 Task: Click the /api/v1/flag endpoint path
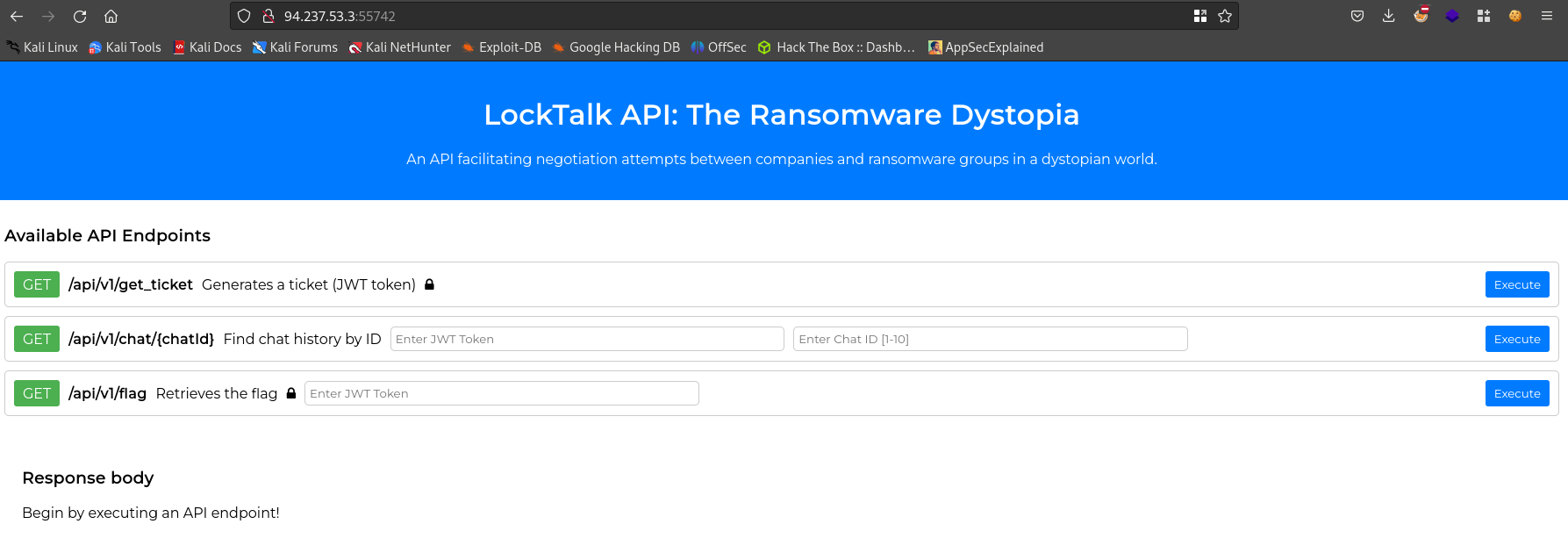coord(108,393)
